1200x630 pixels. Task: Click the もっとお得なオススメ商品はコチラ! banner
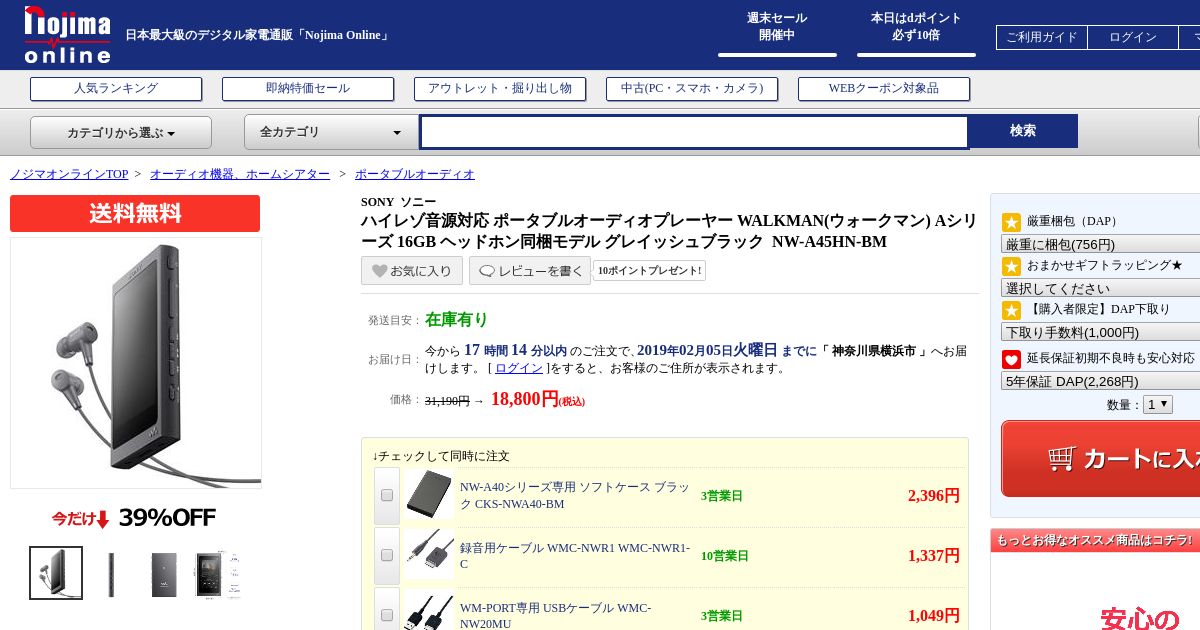[1095, 540]
